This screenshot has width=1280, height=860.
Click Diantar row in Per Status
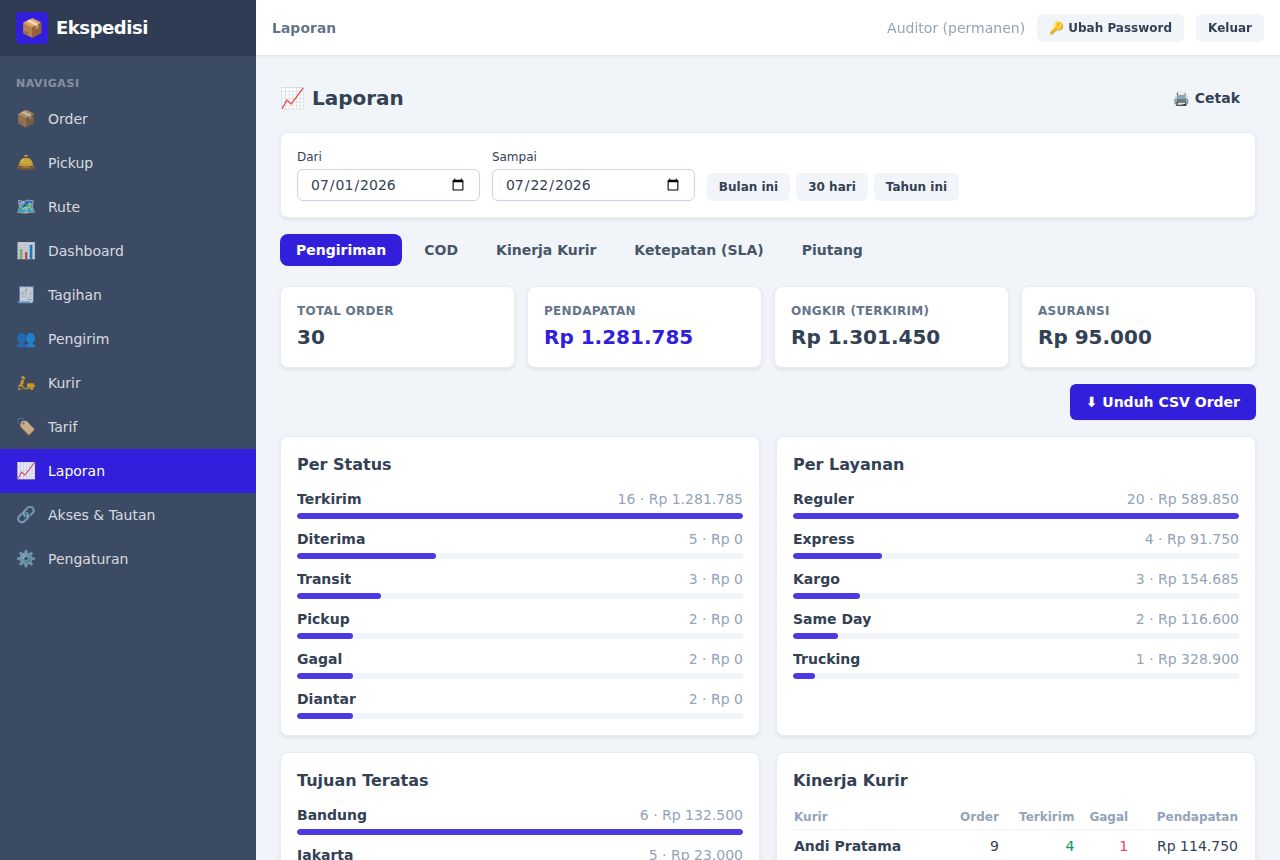point(520,707)
